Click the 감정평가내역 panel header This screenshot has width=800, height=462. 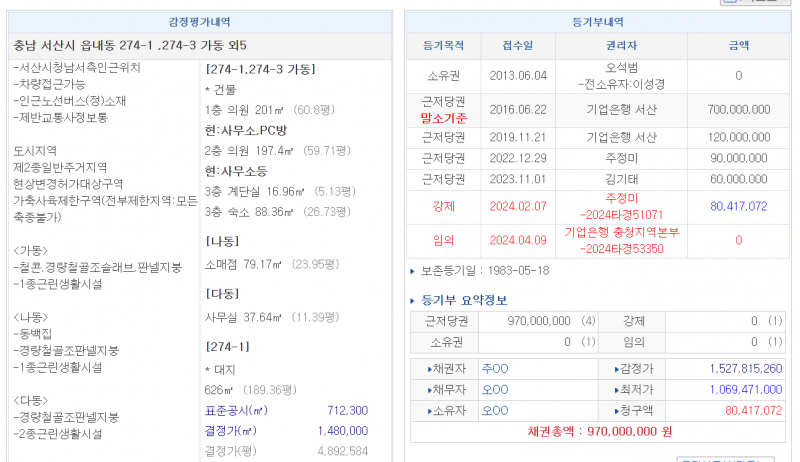[x=198, y=21]
